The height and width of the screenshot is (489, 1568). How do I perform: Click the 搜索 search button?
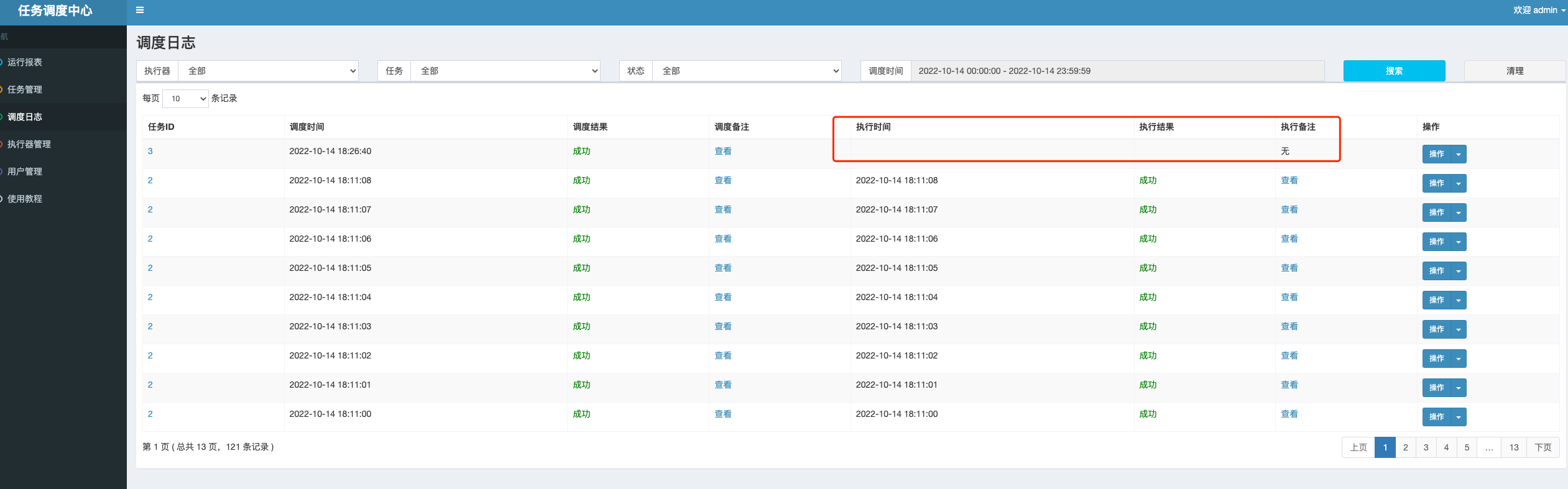point(1394,71)
